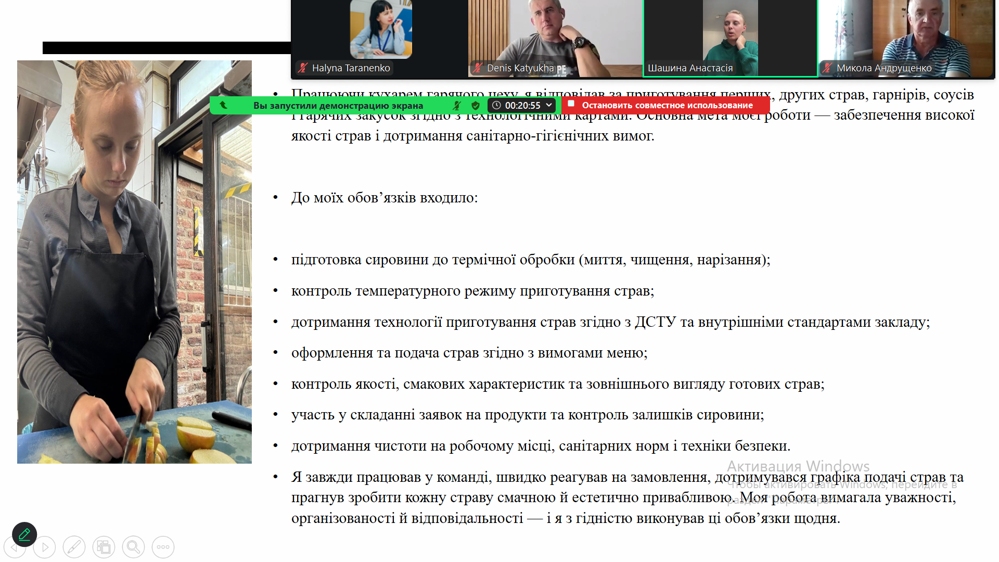
Task: Click the 'Вы запустили демонстрацию экрана' status label
Action: 338,105
